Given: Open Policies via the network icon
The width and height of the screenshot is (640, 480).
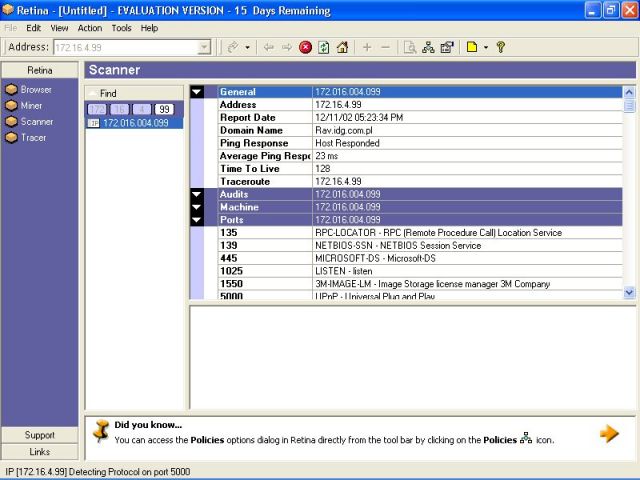Looking at the screenshot, I should 428,47.
